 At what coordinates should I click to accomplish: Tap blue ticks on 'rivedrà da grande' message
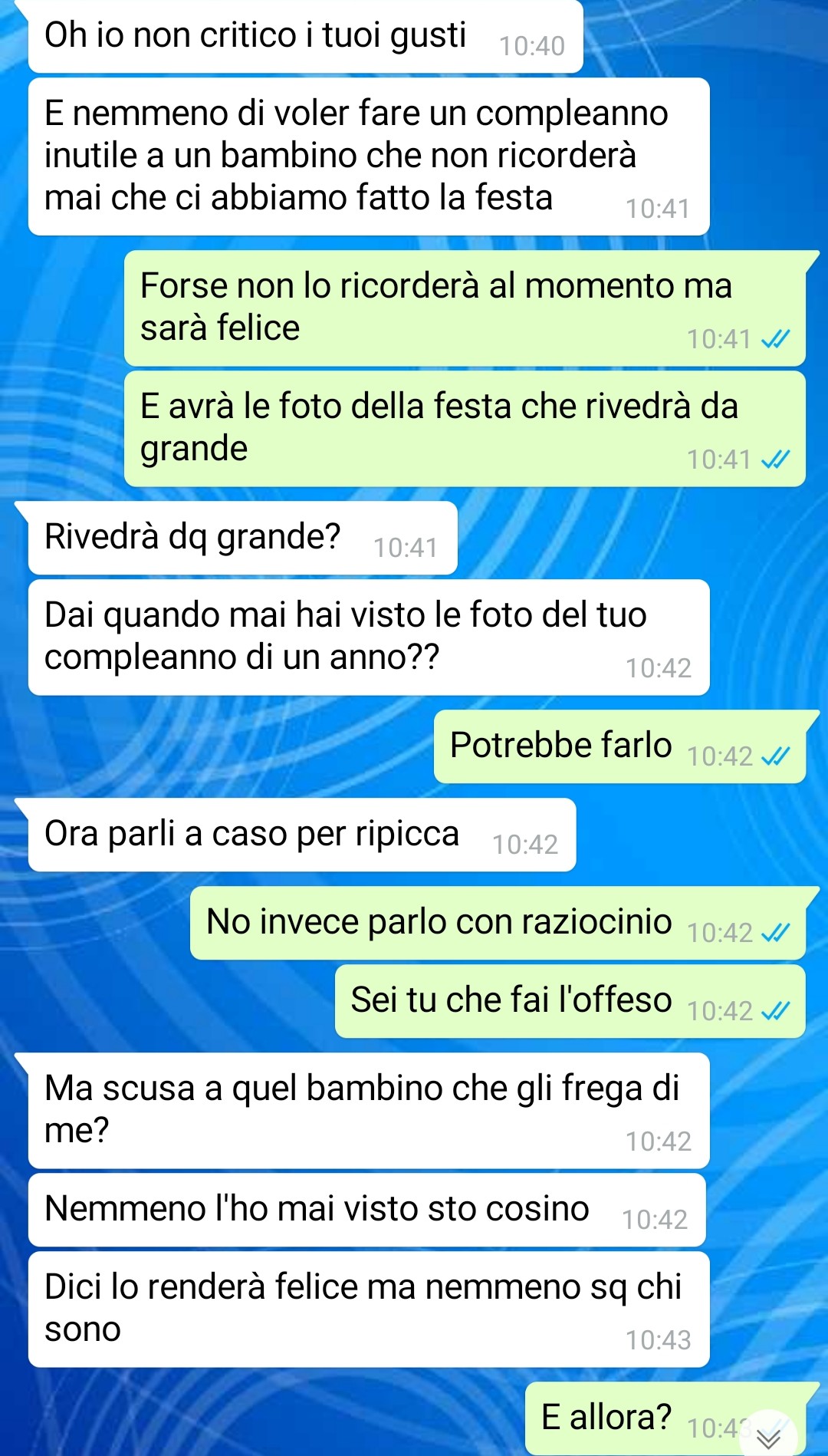(775, 460)
